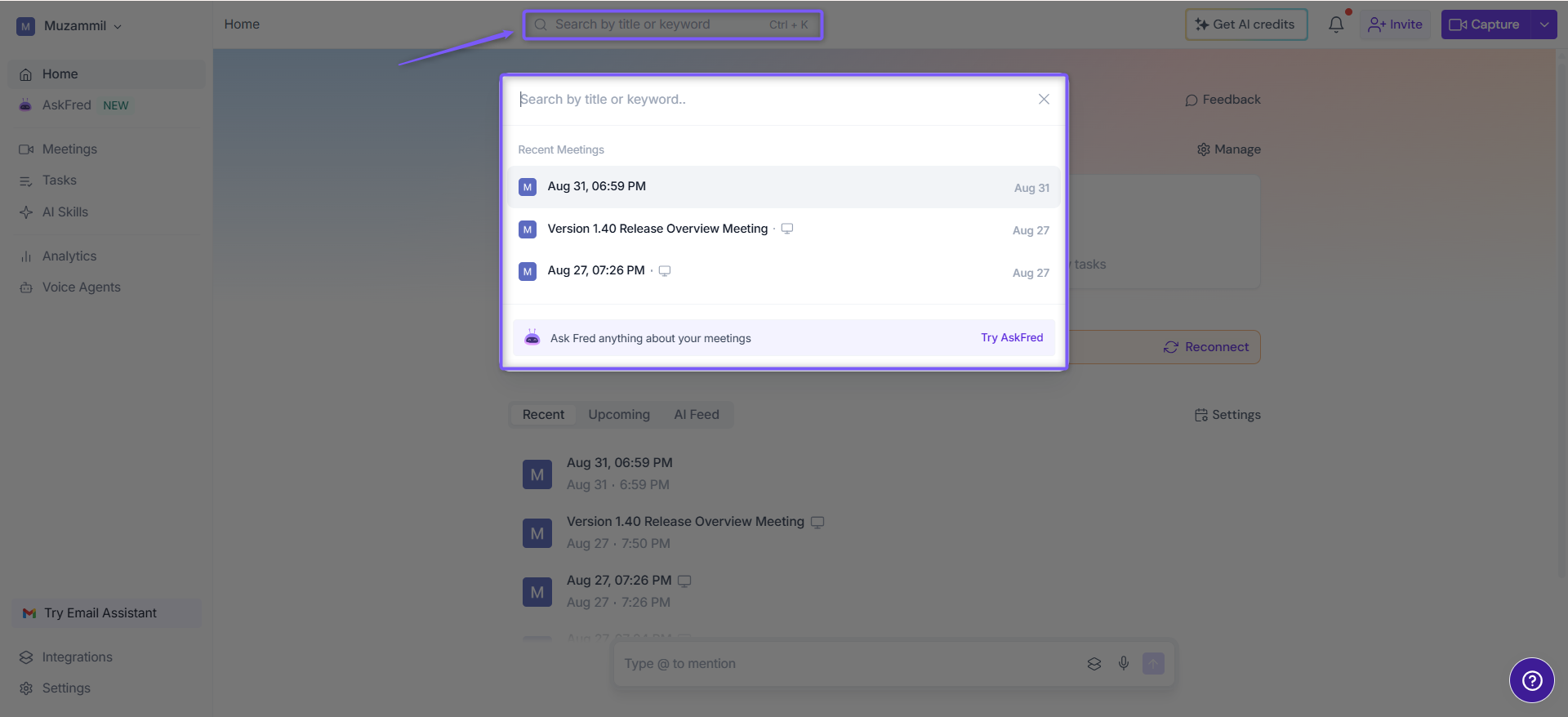The width and height of the screenshot is (1568, 717).
Task: Click the Manage button
Action: pyautogui.click(x=1229, y=149)
